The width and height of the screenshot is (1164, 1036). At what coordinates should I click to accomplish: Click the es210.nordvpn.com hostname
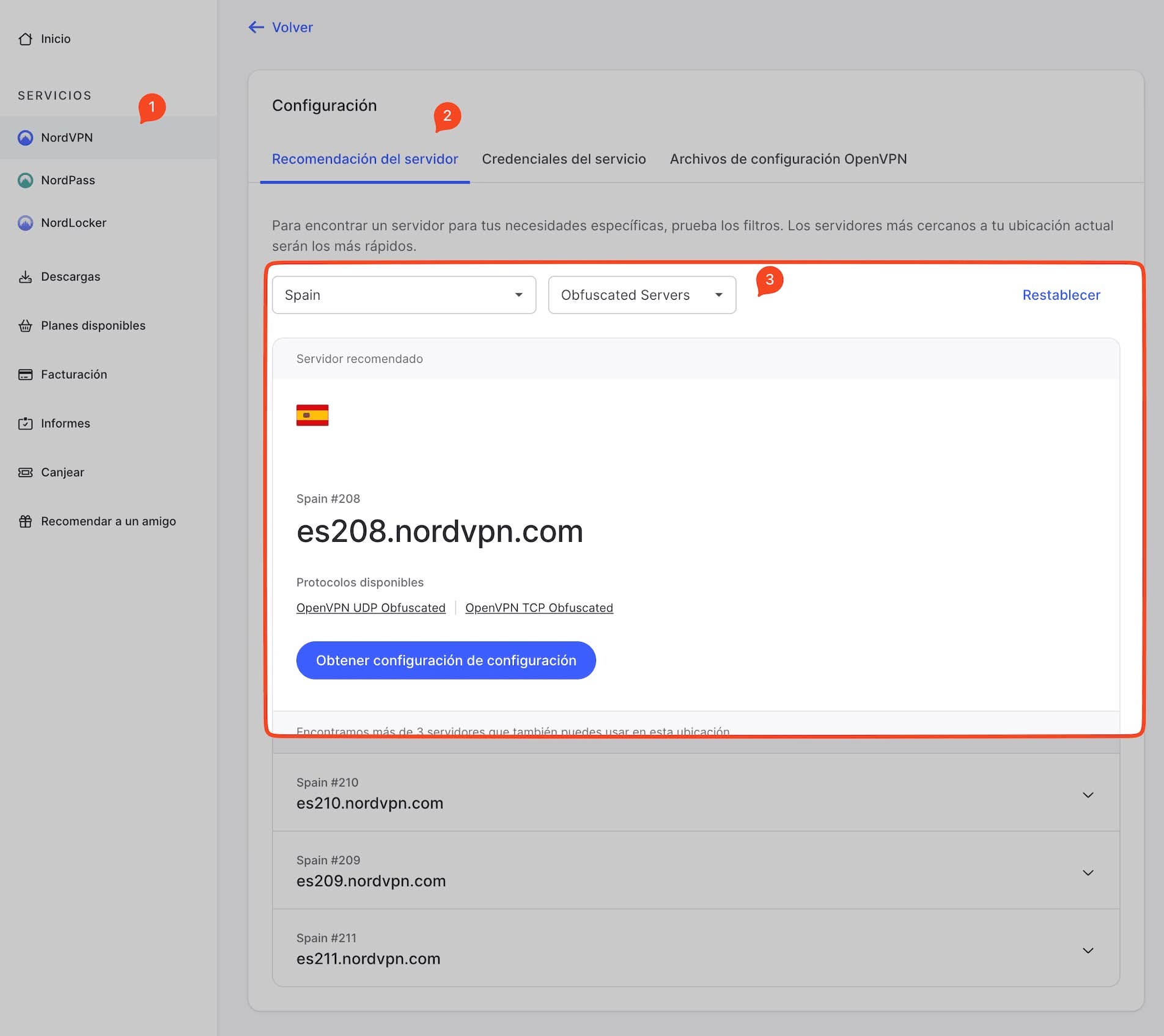(370, 804)
